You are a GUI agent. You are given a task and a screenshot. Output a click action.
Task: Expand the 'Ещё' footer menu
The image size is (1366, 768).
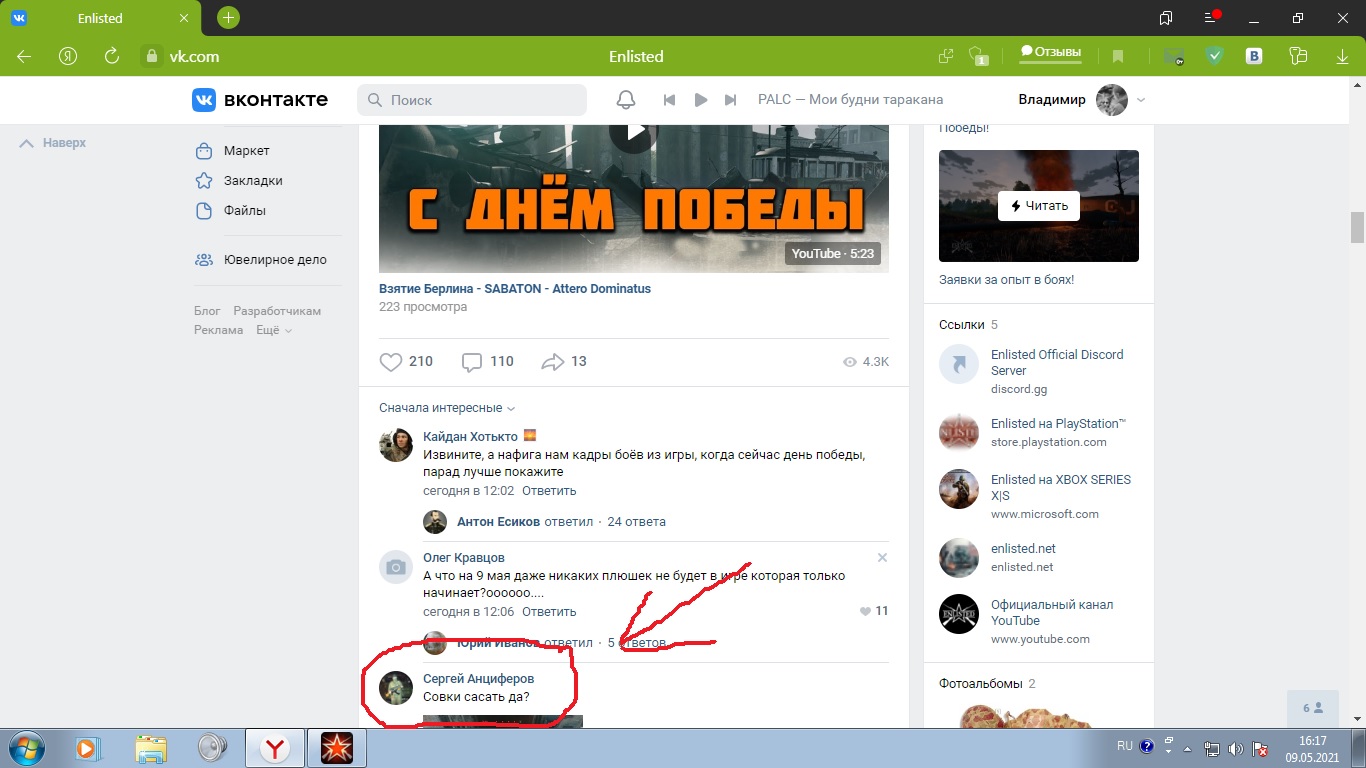pyautogui.click(x=273, y=330)
